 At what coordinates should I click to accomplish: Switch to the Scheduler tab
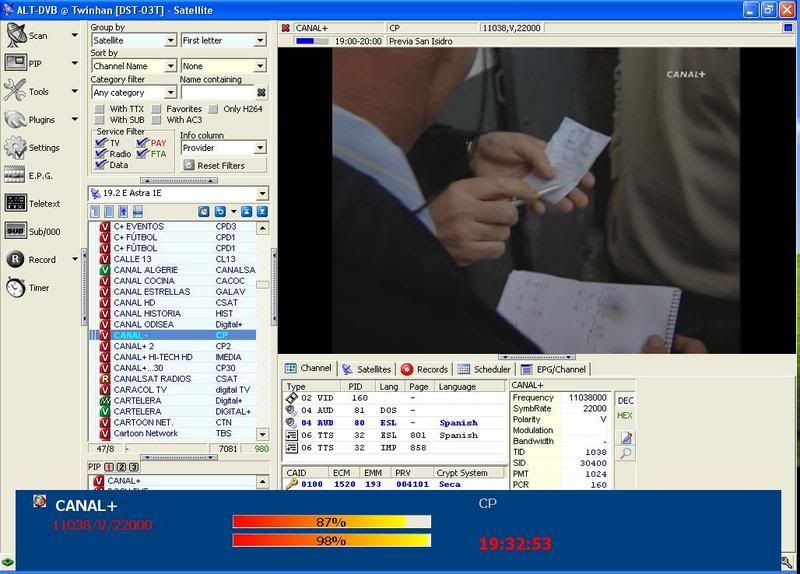click(484, 369)
